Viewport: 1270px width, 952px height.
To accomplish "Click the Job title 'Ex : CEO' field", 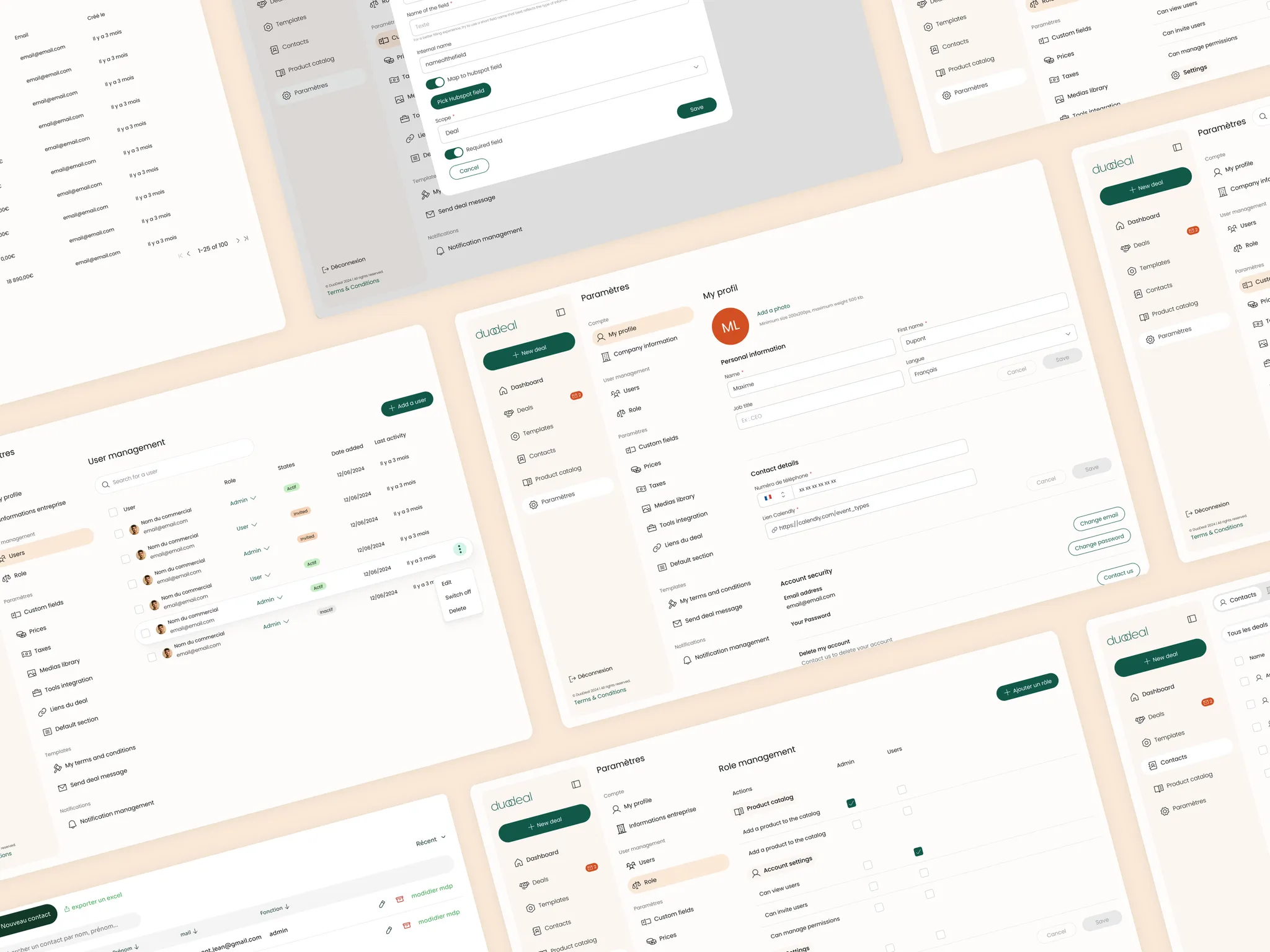I will tap(819, 399).
